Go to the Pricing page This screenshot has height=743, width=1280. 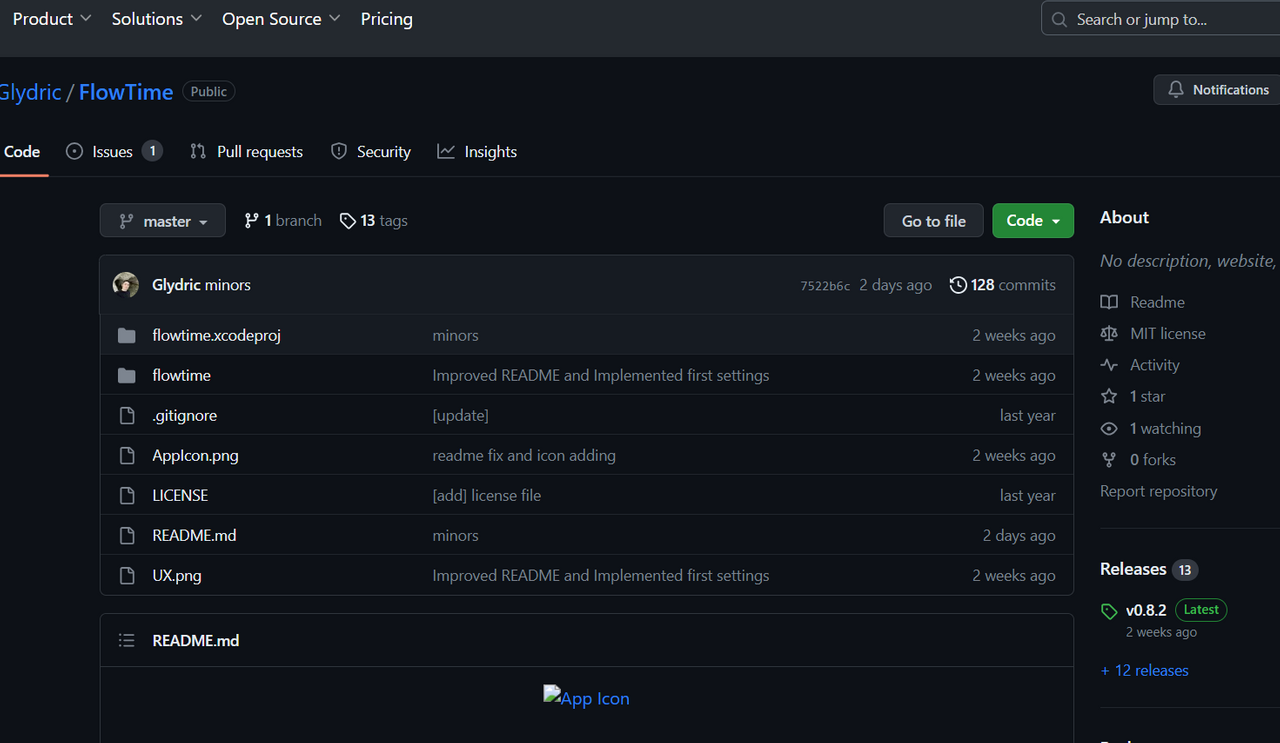(x=386, y=19)
